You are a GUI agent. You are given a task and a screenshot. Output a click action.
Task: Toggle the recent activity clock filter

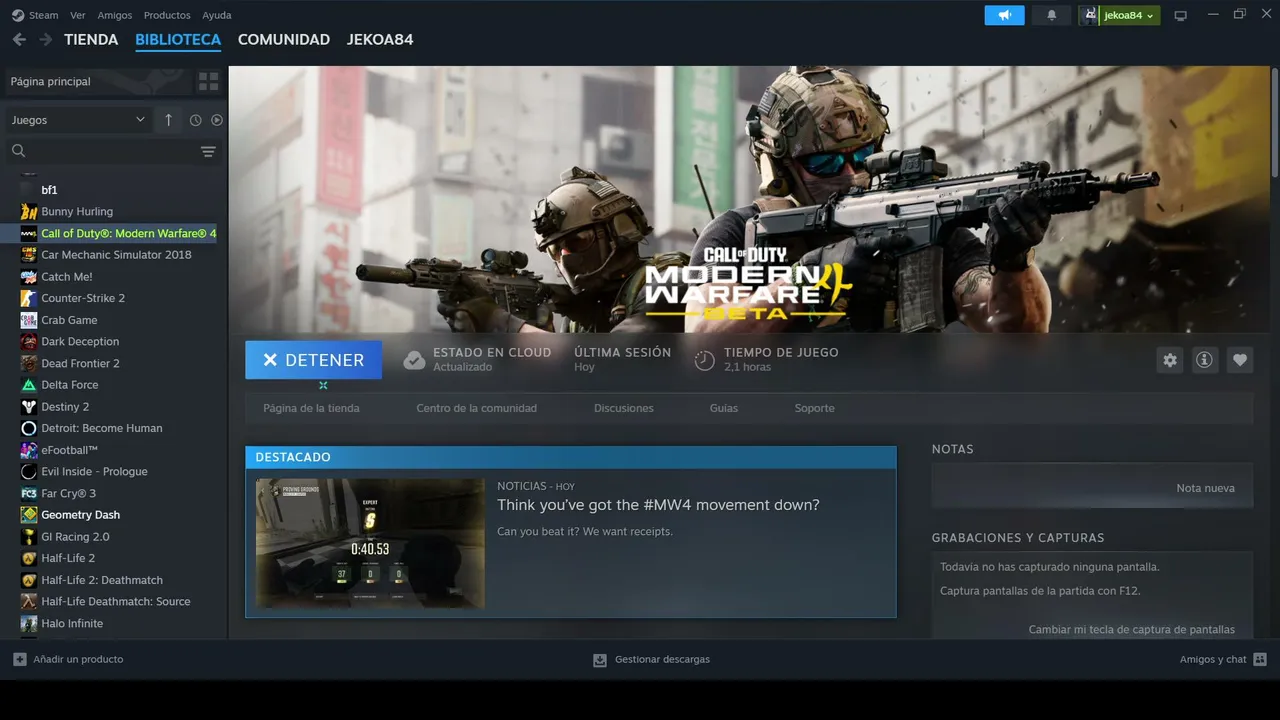pos(195,120)
